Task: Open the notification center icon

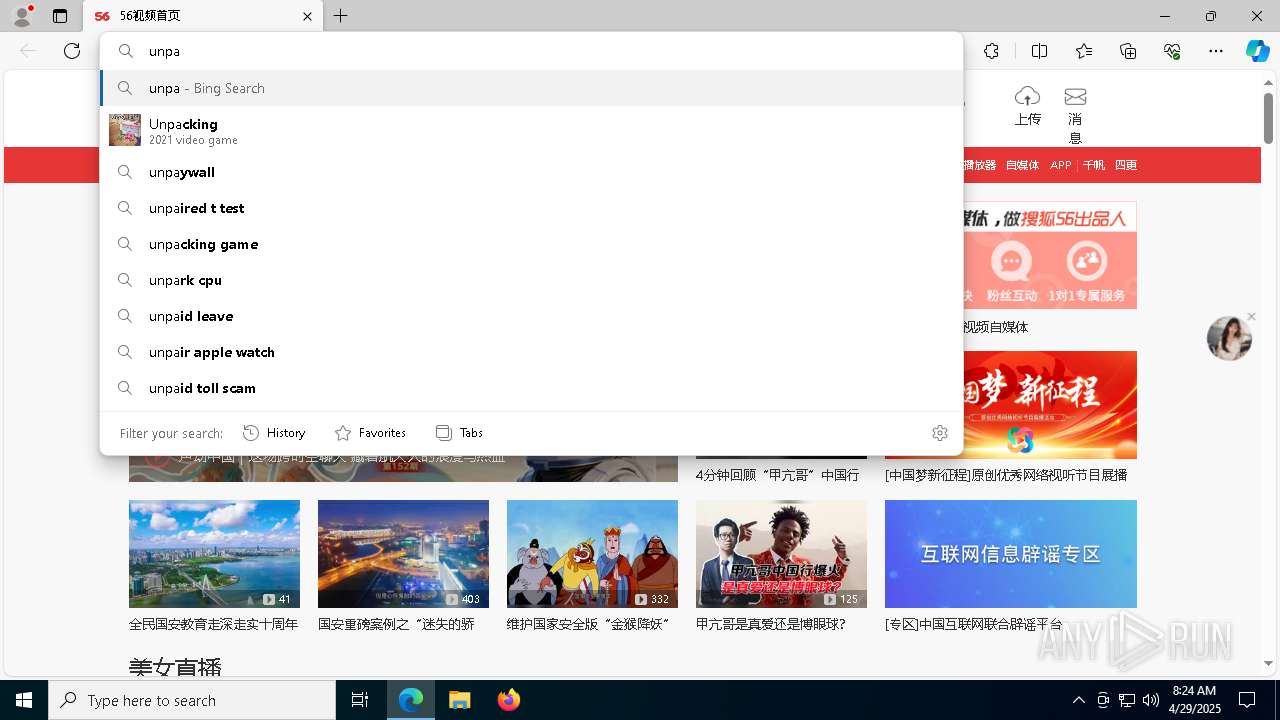Action: tap(1247, 700)
